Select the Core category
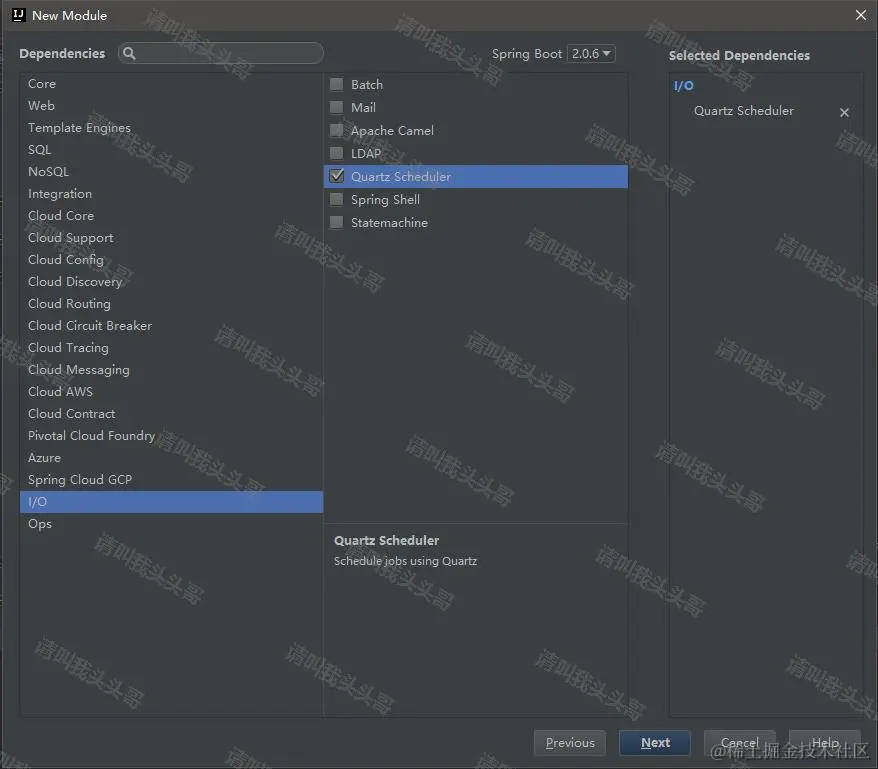 [x=171, y=83]
